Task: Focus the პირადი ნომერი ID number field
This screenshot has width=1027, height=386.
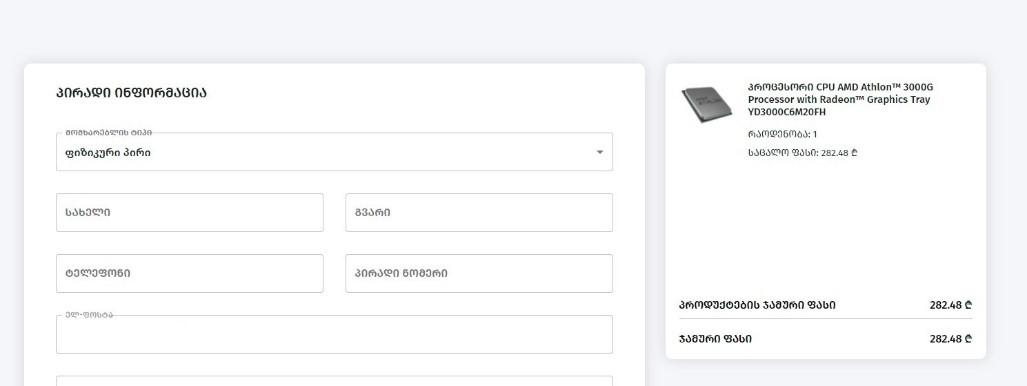Action: coord(479,273)
